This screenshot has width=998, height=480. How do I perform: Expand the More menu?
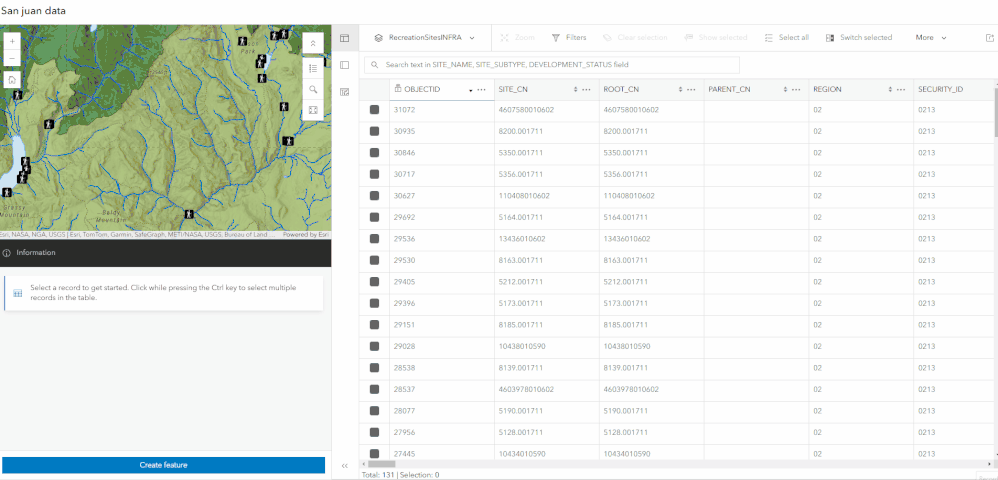(931, 38)
